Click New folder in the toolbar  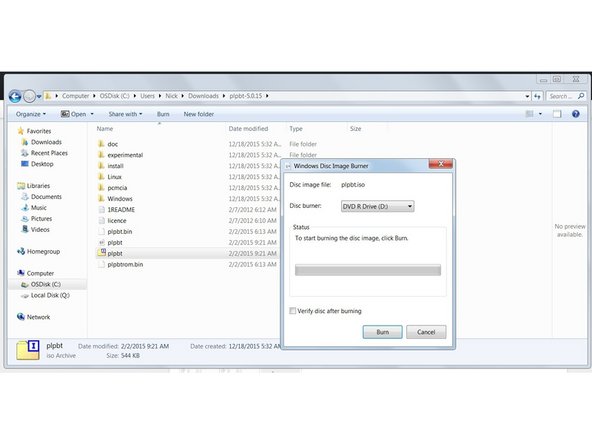(x=199, y=114)
